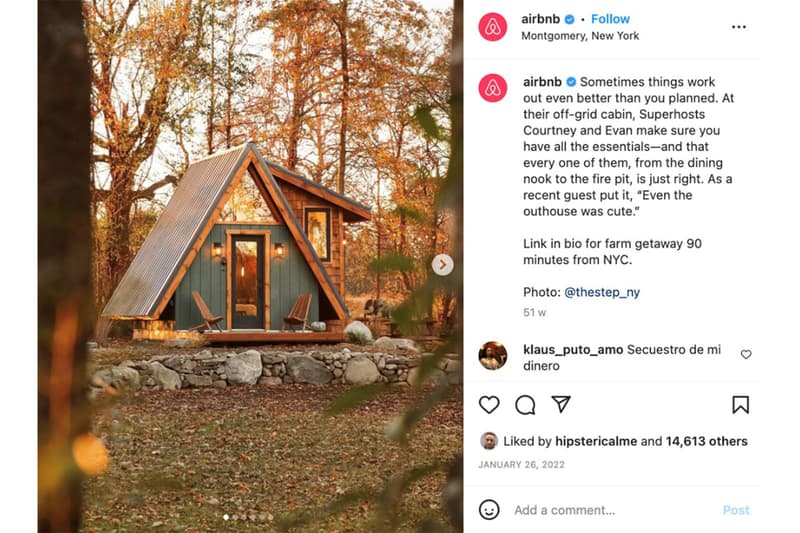The image size is (800, 533).
Task: Click the airbnb avatar beside the caption
Action: click(493, 88)
